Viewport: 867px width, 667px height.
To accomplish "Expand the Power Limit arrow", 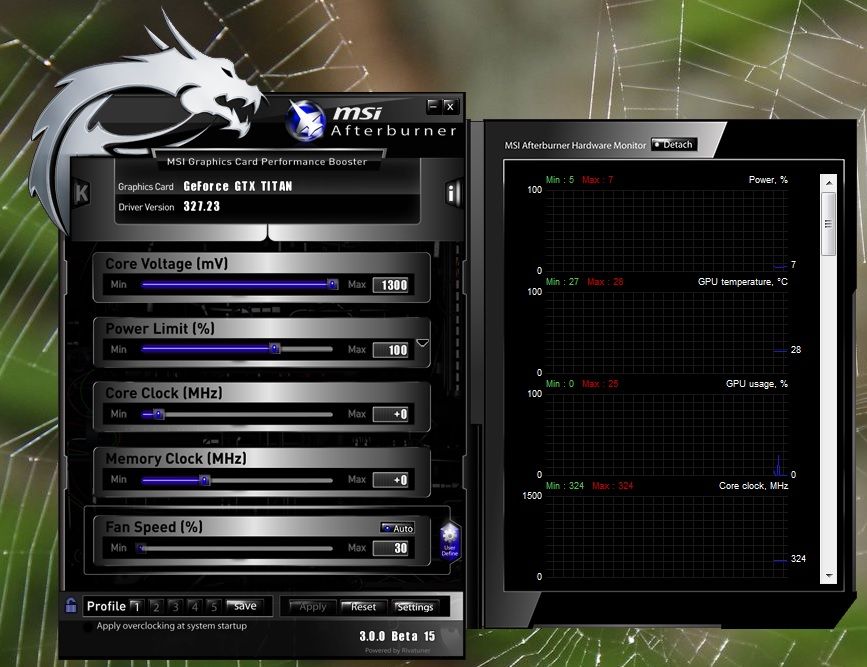I will click(422, 343).
